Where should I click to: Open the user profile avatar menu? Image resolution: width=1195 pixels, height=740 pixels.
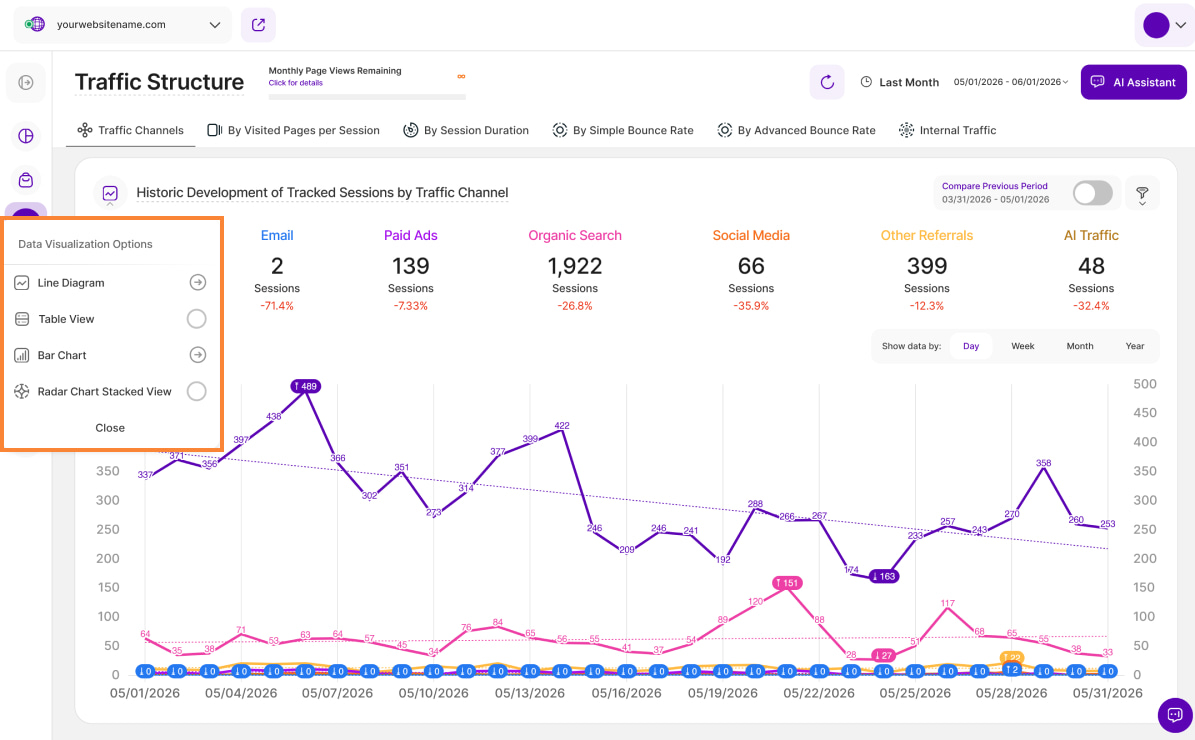[1164, 25]
